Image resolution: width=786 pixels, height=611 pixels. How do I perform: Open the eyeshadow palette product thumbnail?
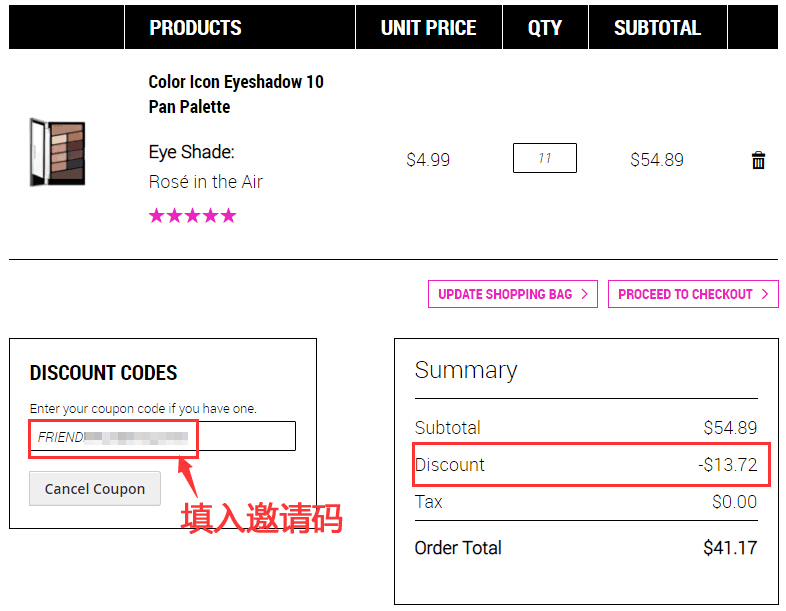(57, 152)
